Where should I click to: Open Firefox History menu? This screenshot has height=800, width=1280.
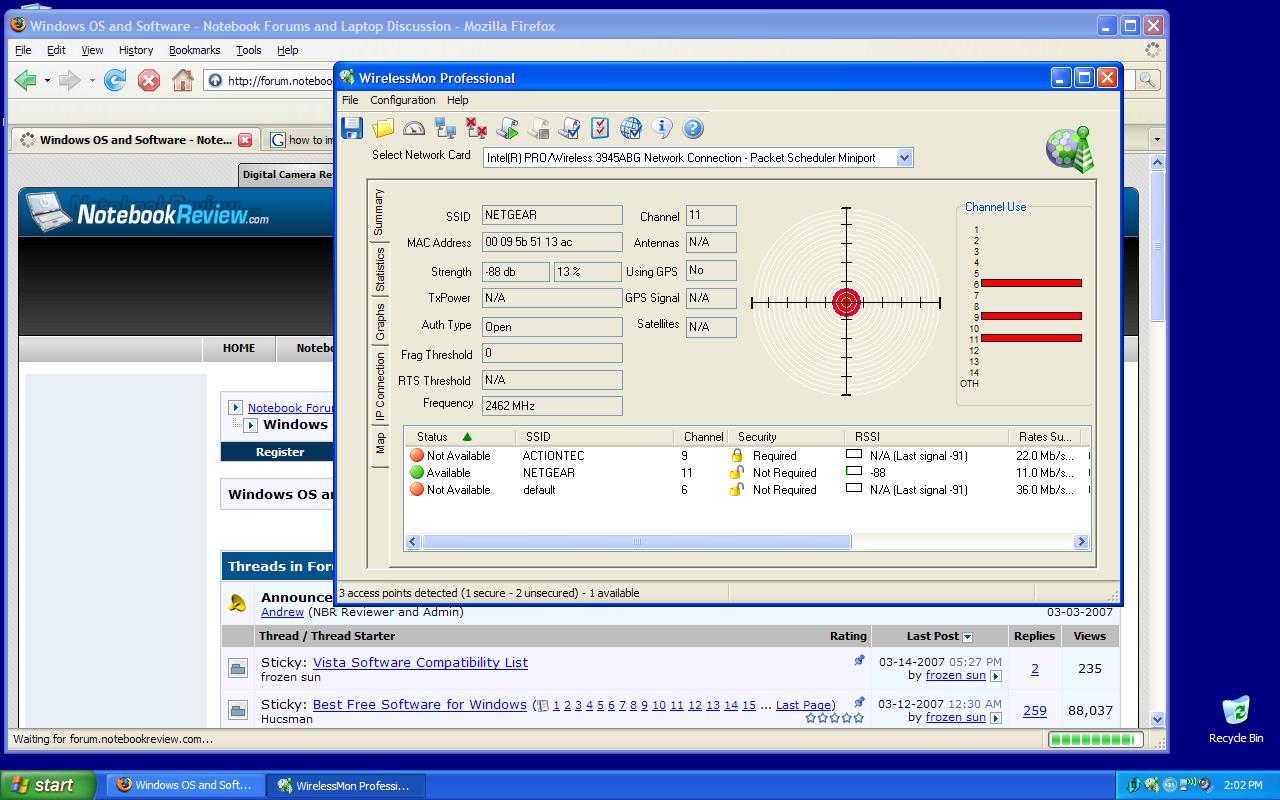pos(136,50)
